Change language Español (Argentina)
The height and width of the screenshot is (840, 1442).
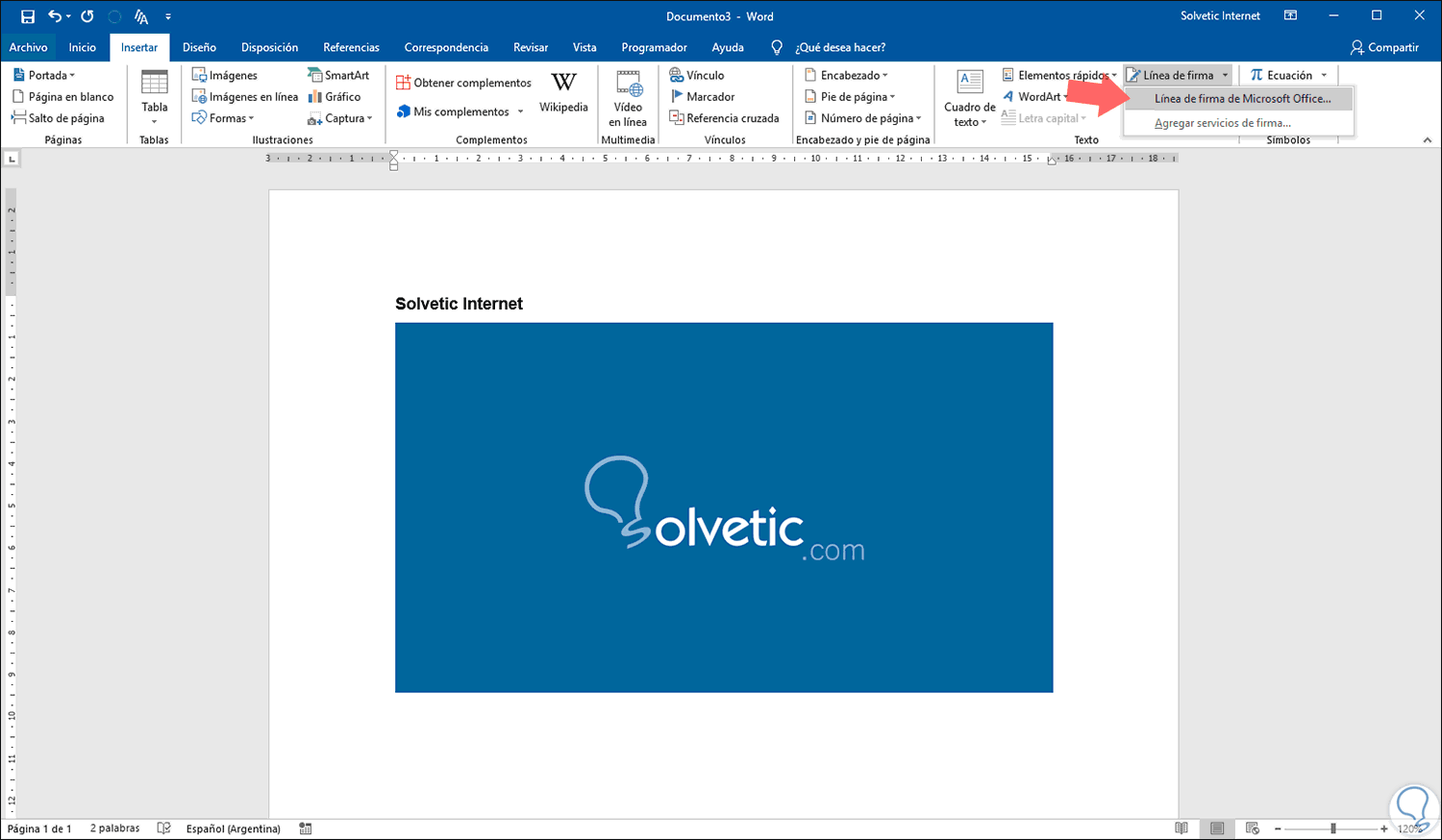click(x=234, y=828)
